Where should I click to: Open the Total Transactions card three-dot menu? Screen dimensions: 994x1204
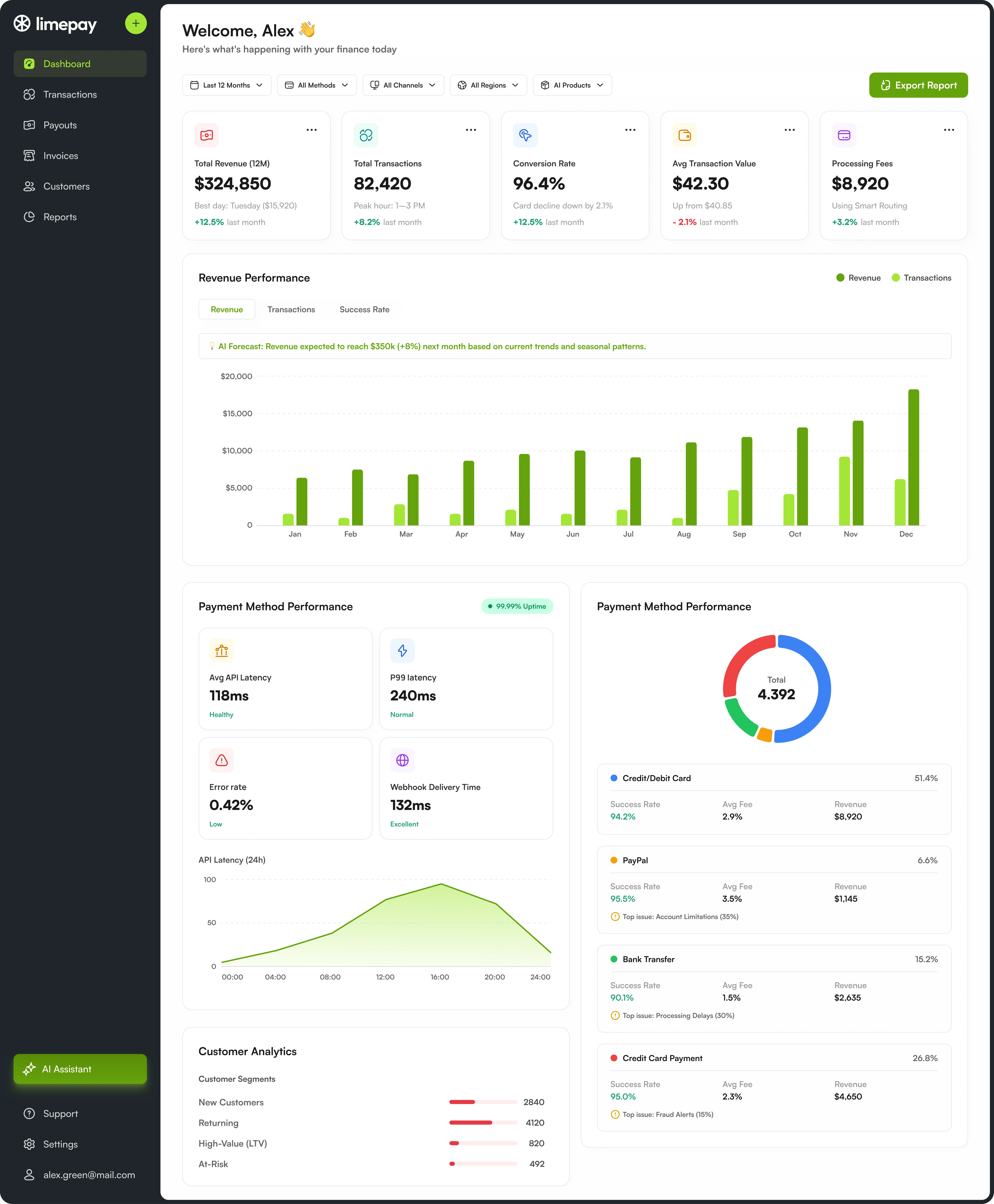tap(471, 130)
